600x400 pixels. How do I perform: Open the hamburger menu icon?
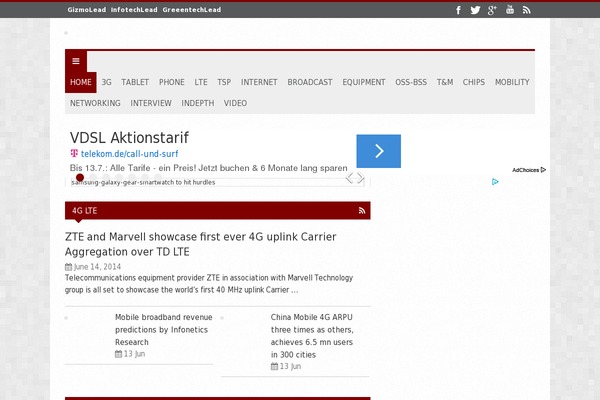click(x=76, y=61)
